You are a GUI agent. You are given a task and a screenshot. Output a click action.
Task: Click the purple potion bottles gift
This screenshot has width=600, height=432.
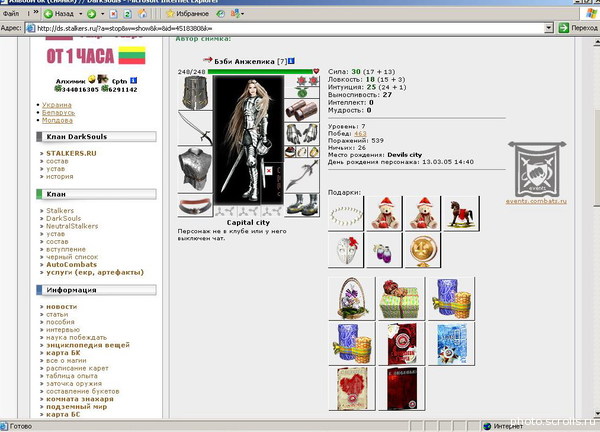[384, 250]
